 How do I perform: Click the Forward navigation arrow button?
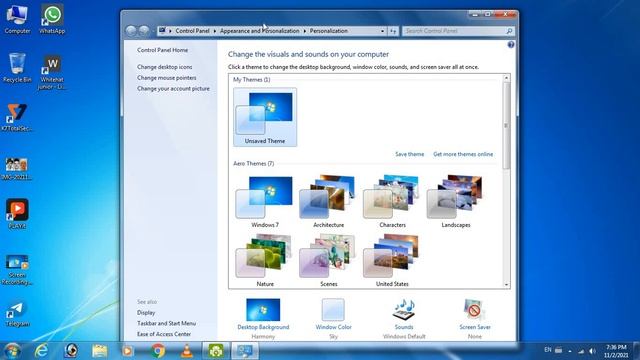[x=144, y=31]
